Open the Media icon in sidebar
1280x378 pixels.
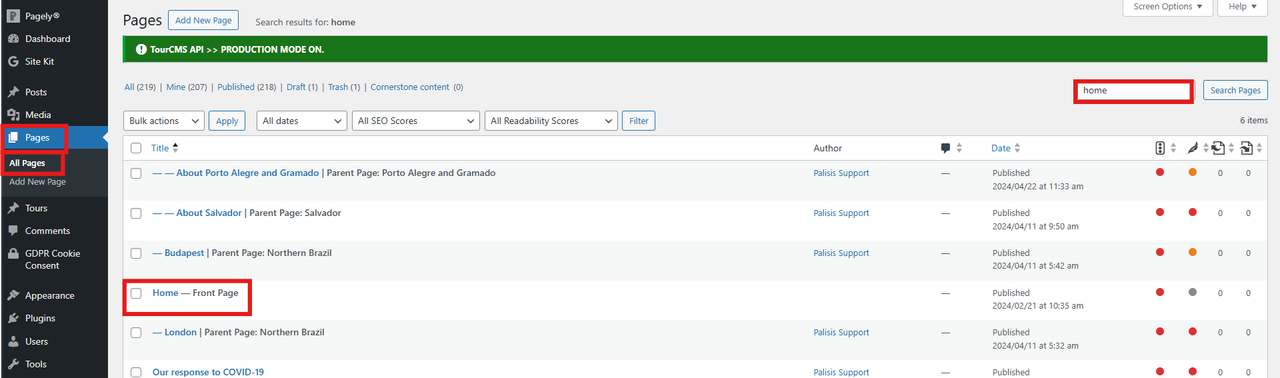(13, 115)
